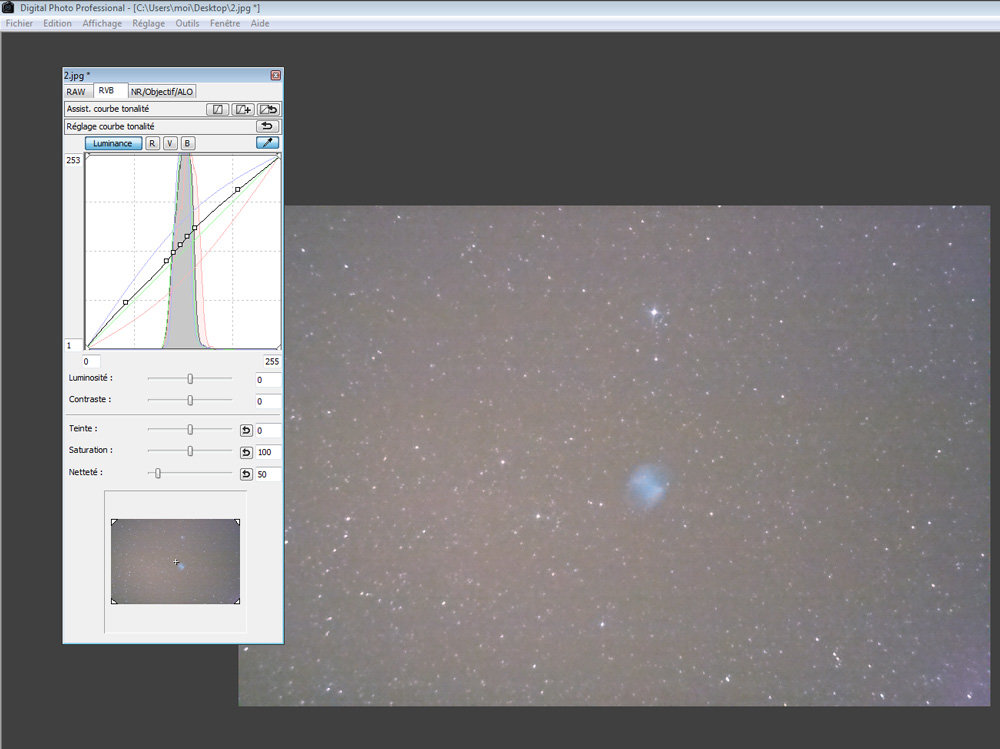Click the 'Assist. courbe tonalité' label
1000x749 pixels.
(x=108, y=109)
